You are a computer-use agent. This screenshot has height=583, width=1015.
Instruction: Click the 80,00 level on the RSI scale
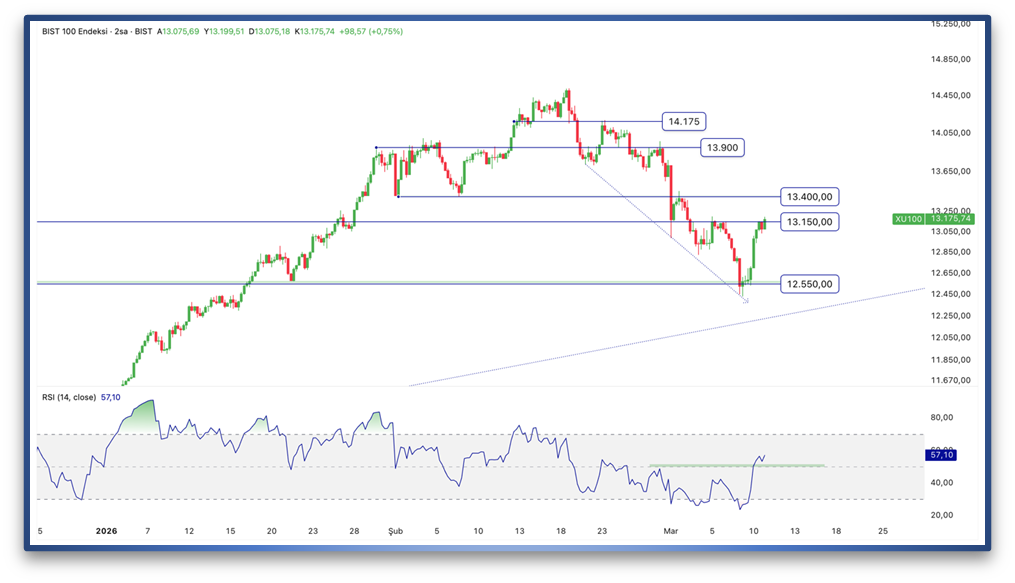944,418
